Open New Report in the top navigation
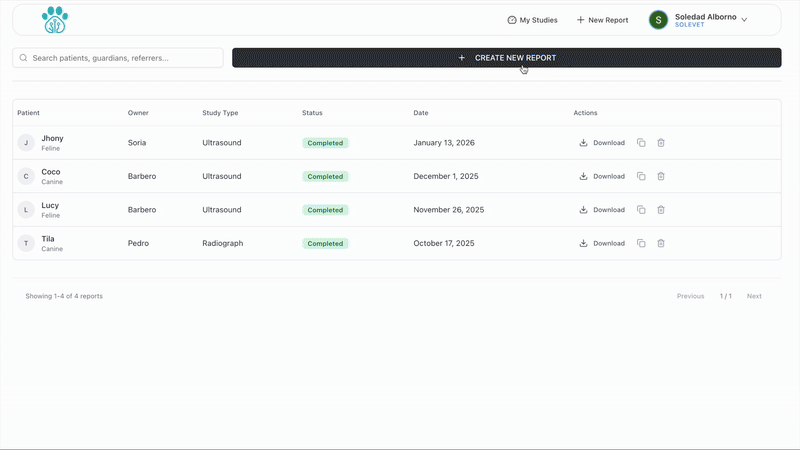 (x=602, y=20)
